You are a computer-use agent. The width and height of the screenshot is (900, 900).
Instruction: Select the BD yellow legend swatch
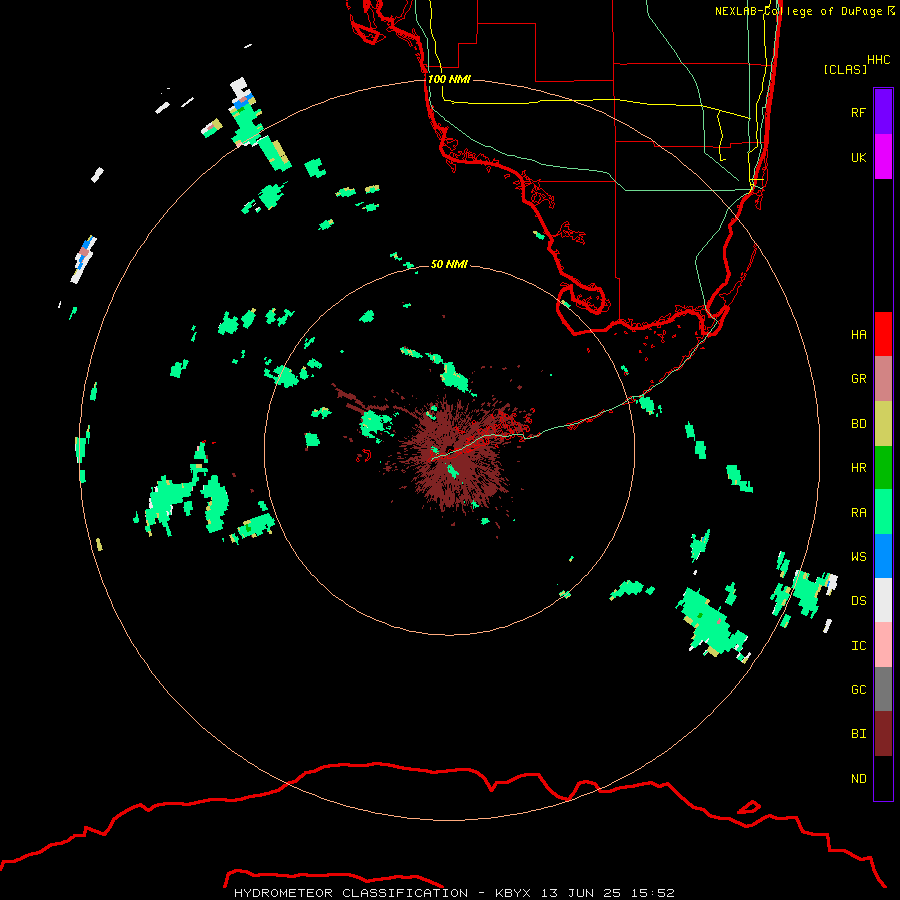pos(883,424)
